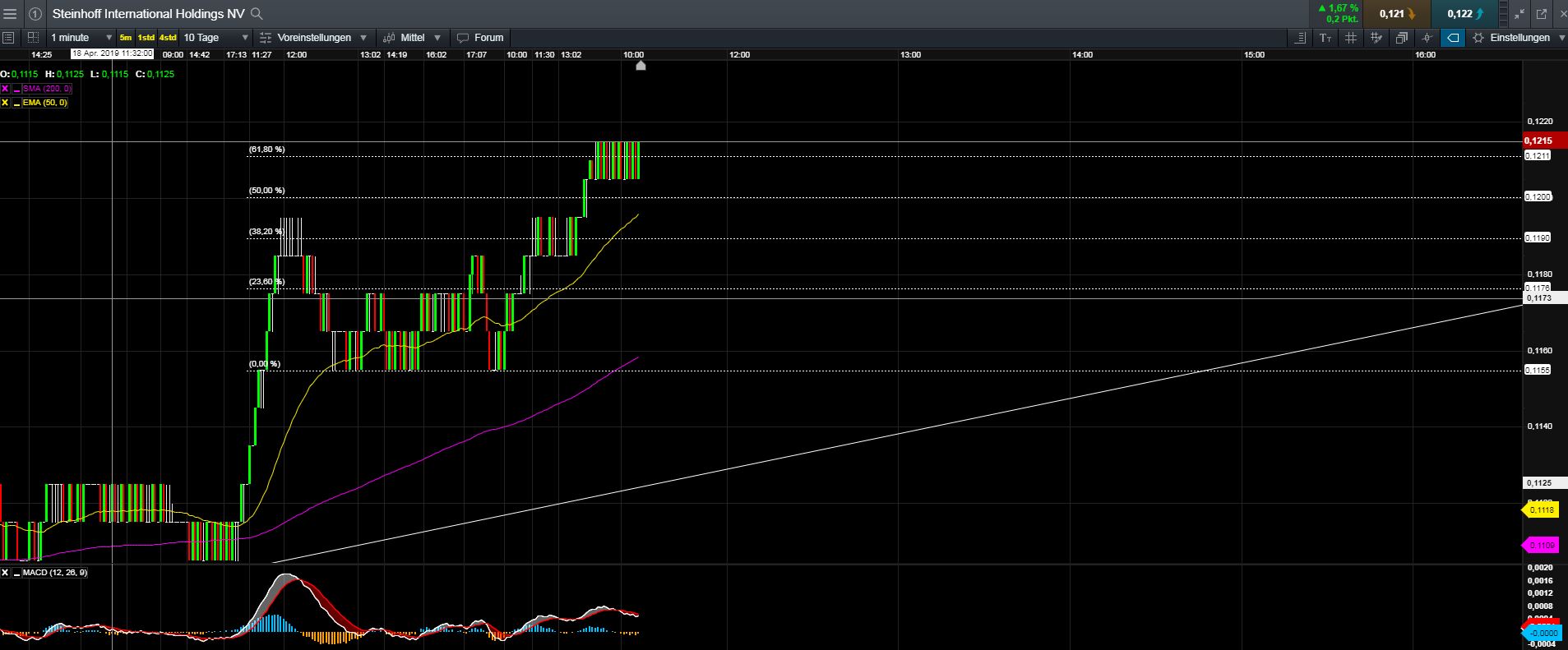The image size is (1568, 650).
Task: Open the right-aligned list panel icon
Action: (1300, 38)
